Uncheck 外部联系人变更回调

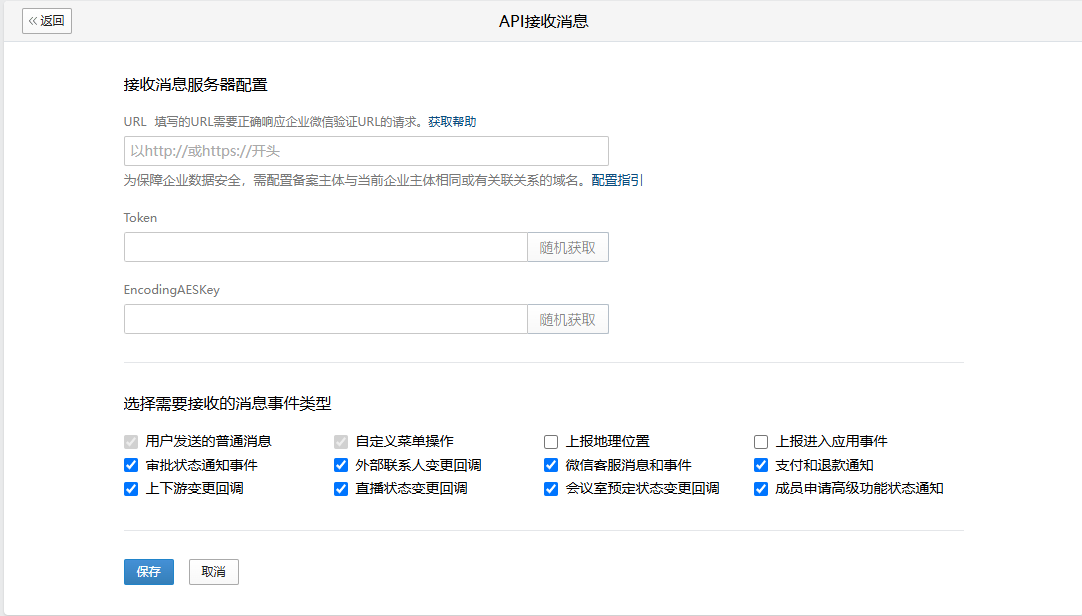341,465
